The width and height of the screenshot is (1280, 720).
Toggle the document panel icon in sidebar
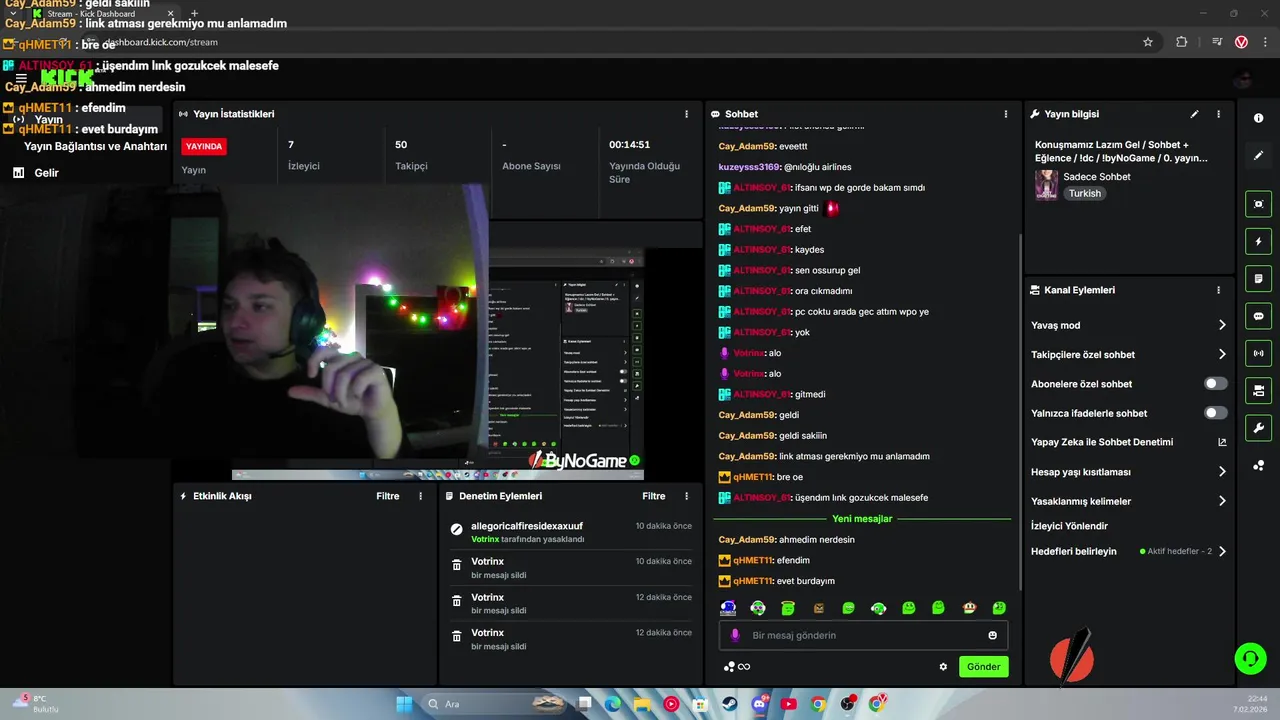(1258, 278)
